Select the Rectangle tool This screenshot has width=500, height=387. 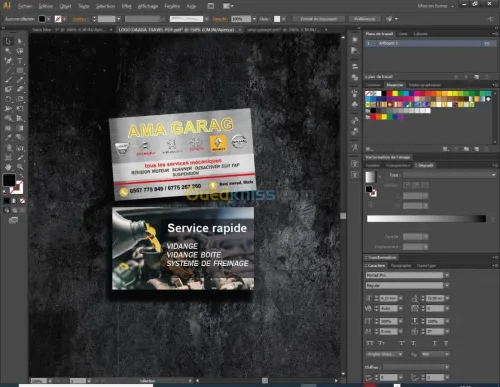coord(20,70)
